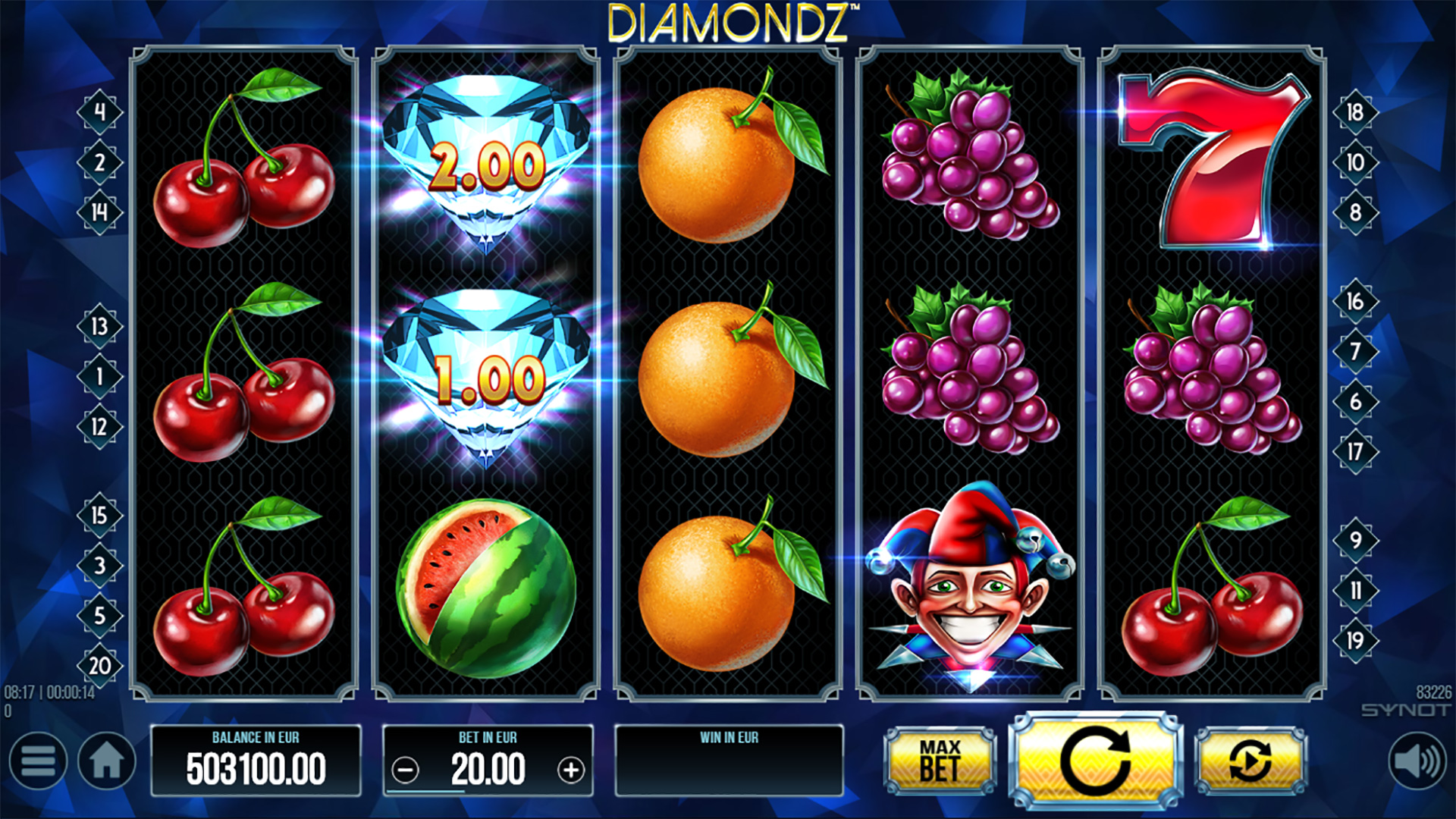This screenshot has height=819, width=1456.
Task: Select payline 16 indicator
Action: coord(1355,301)
